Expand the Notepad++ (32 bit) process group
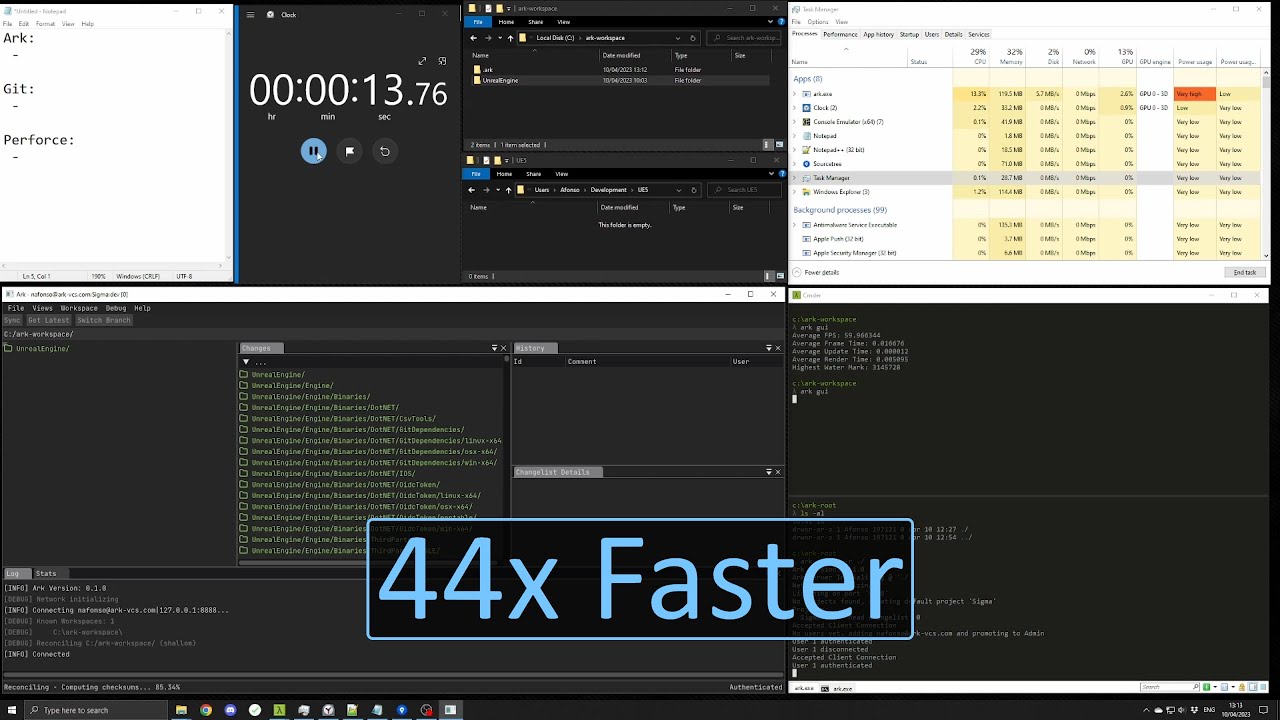This screenshot has width=1280, height=720. (796, 149)
